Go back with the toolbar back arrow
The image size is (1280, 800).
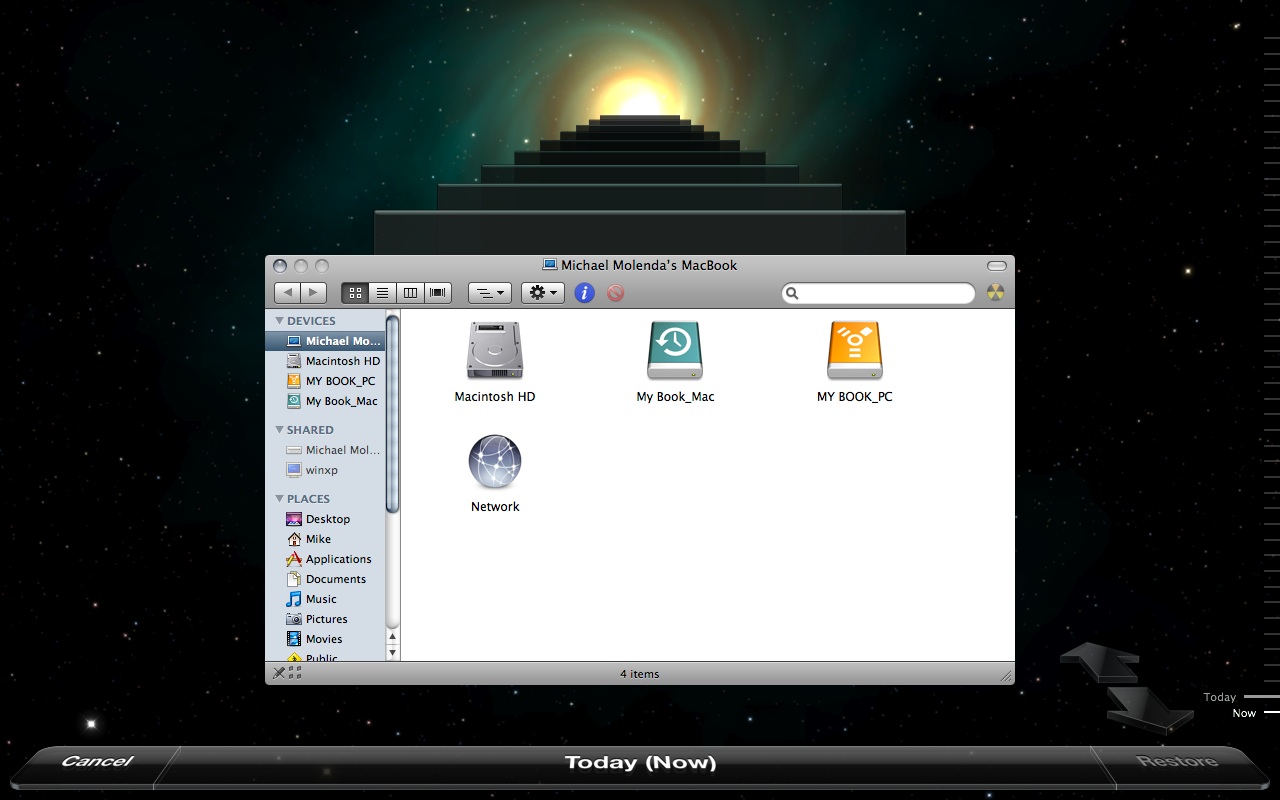287,293
